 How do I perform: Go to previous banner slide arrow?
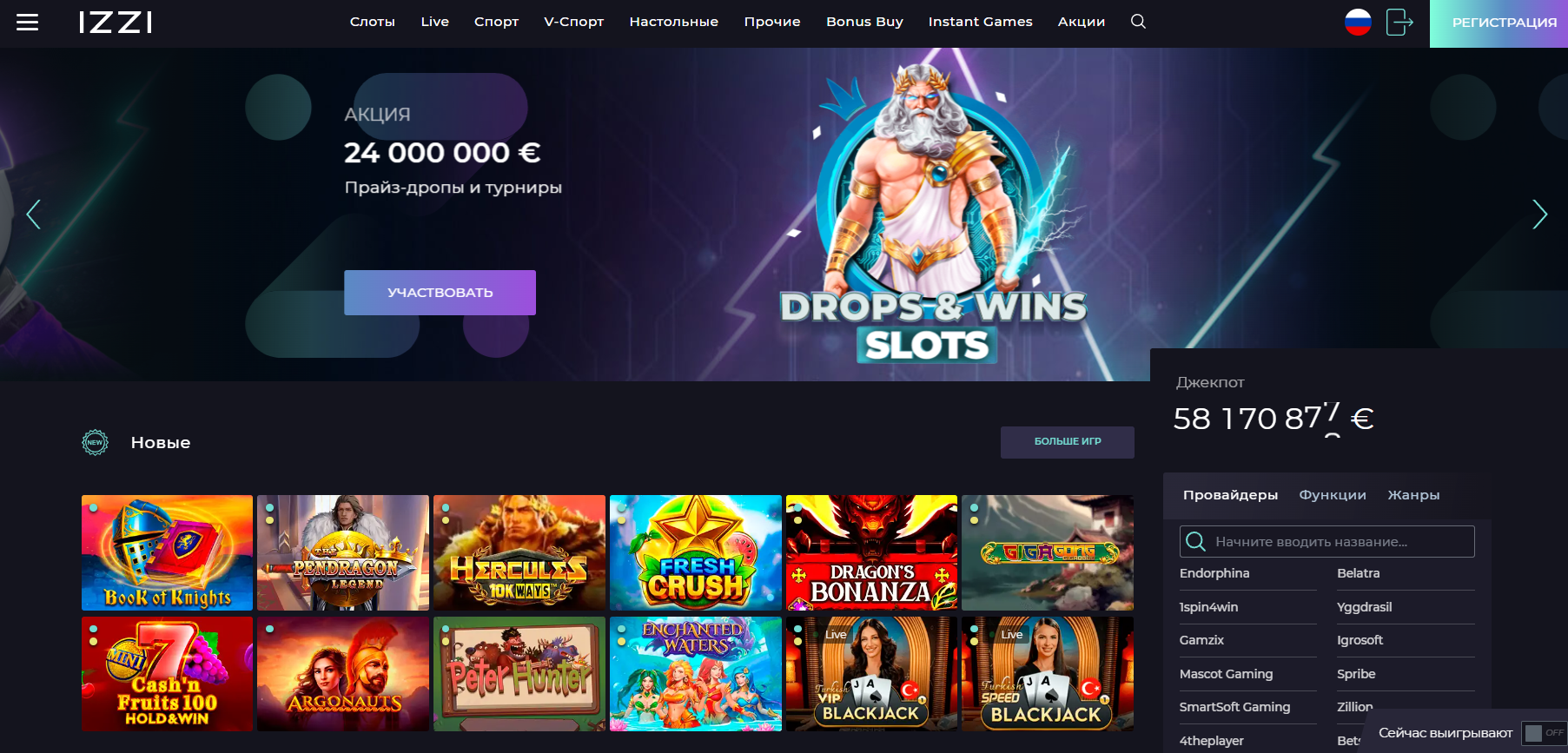click(x=34, y=214)
